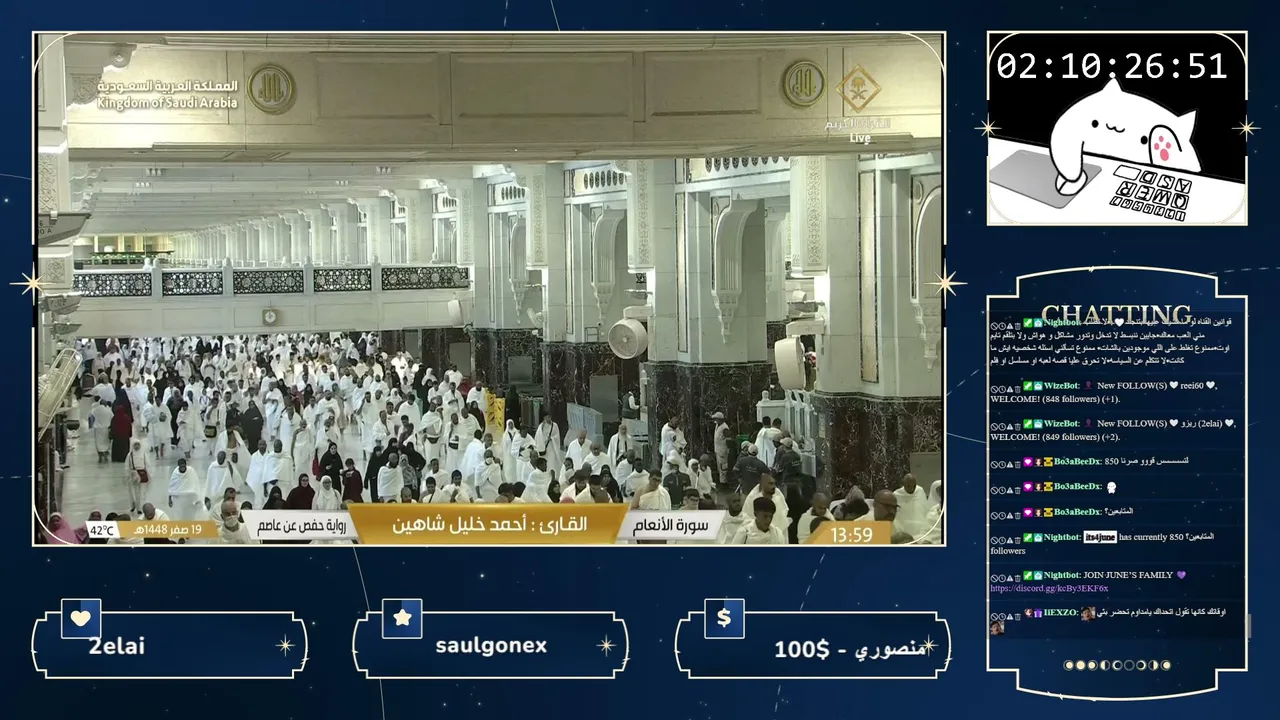Click warning triangle icon on Nightbot its4june message
Screen dimensions: 1280x720
tap(1010, 538)
